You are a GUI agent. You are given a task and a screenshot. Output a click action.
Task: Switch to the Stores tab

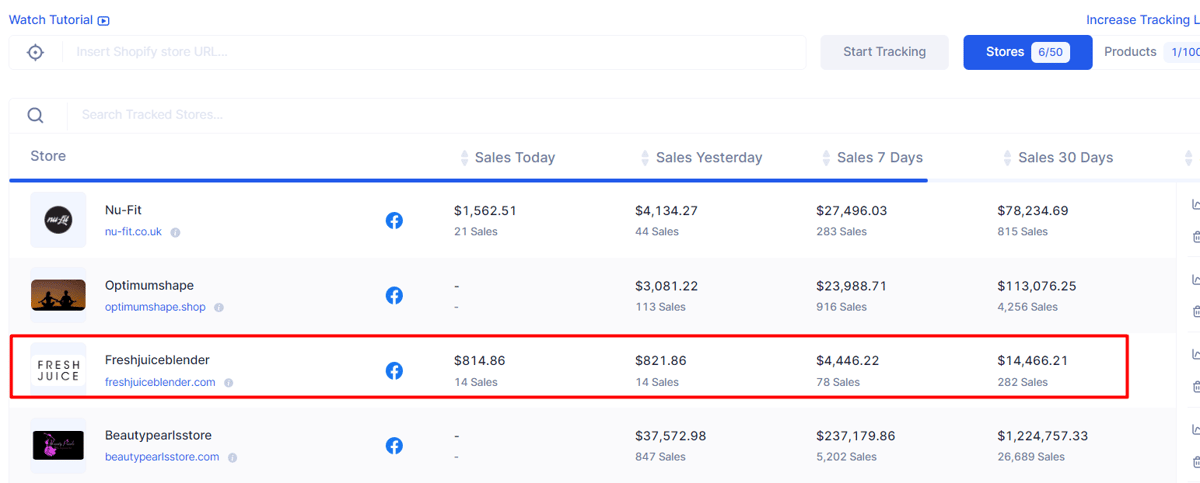1027,52
